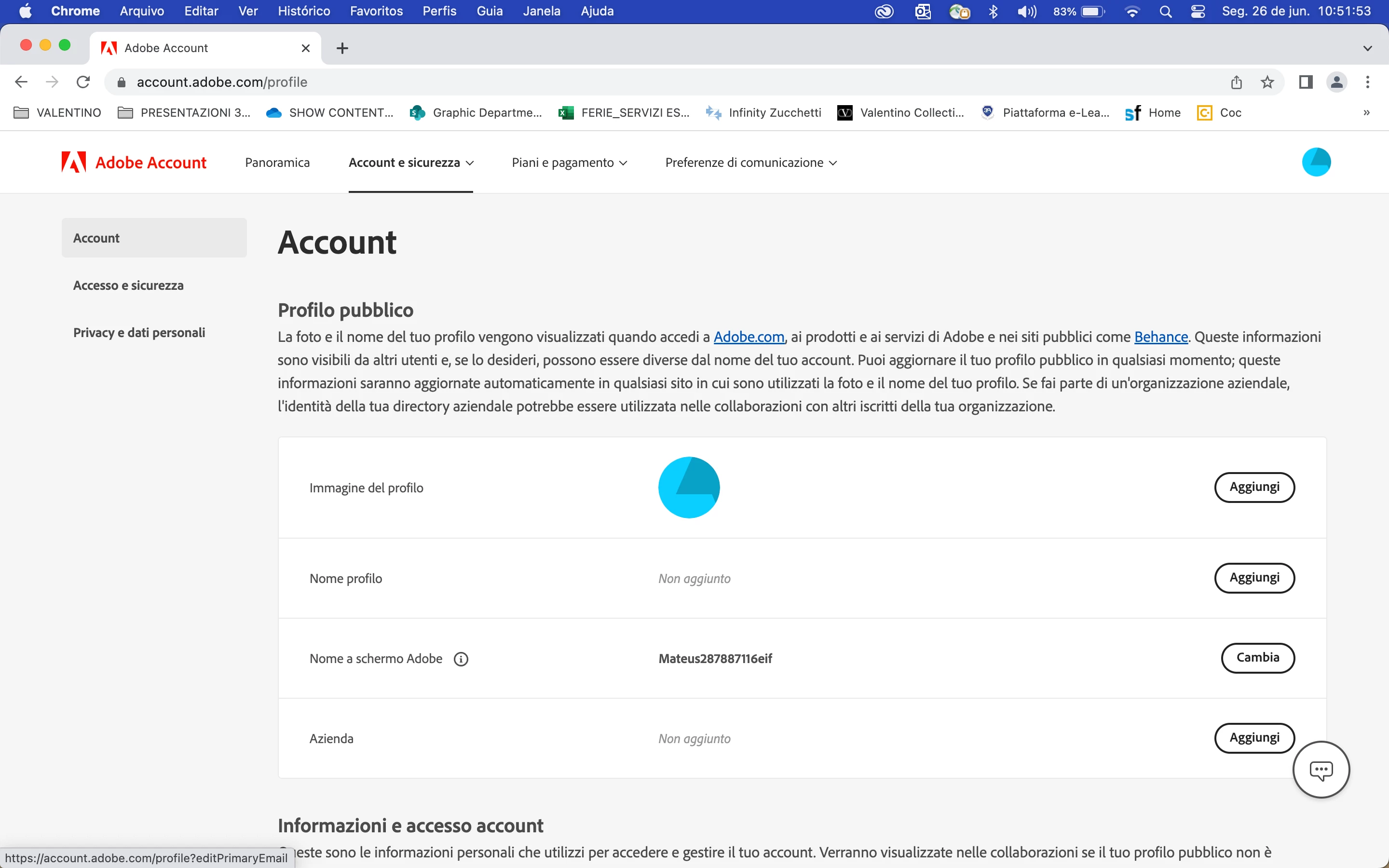Click Aggiungi button for Nome profilo
This screenshot has width=1389, height=868.
tap(1254, 578)
